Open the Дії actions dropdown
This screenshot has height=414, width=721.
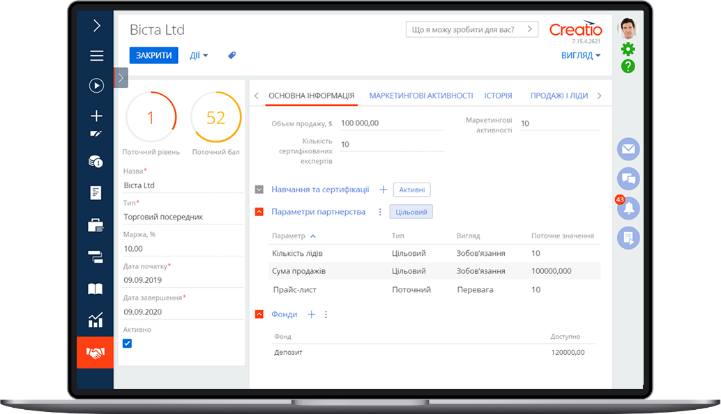coord(199,55)
